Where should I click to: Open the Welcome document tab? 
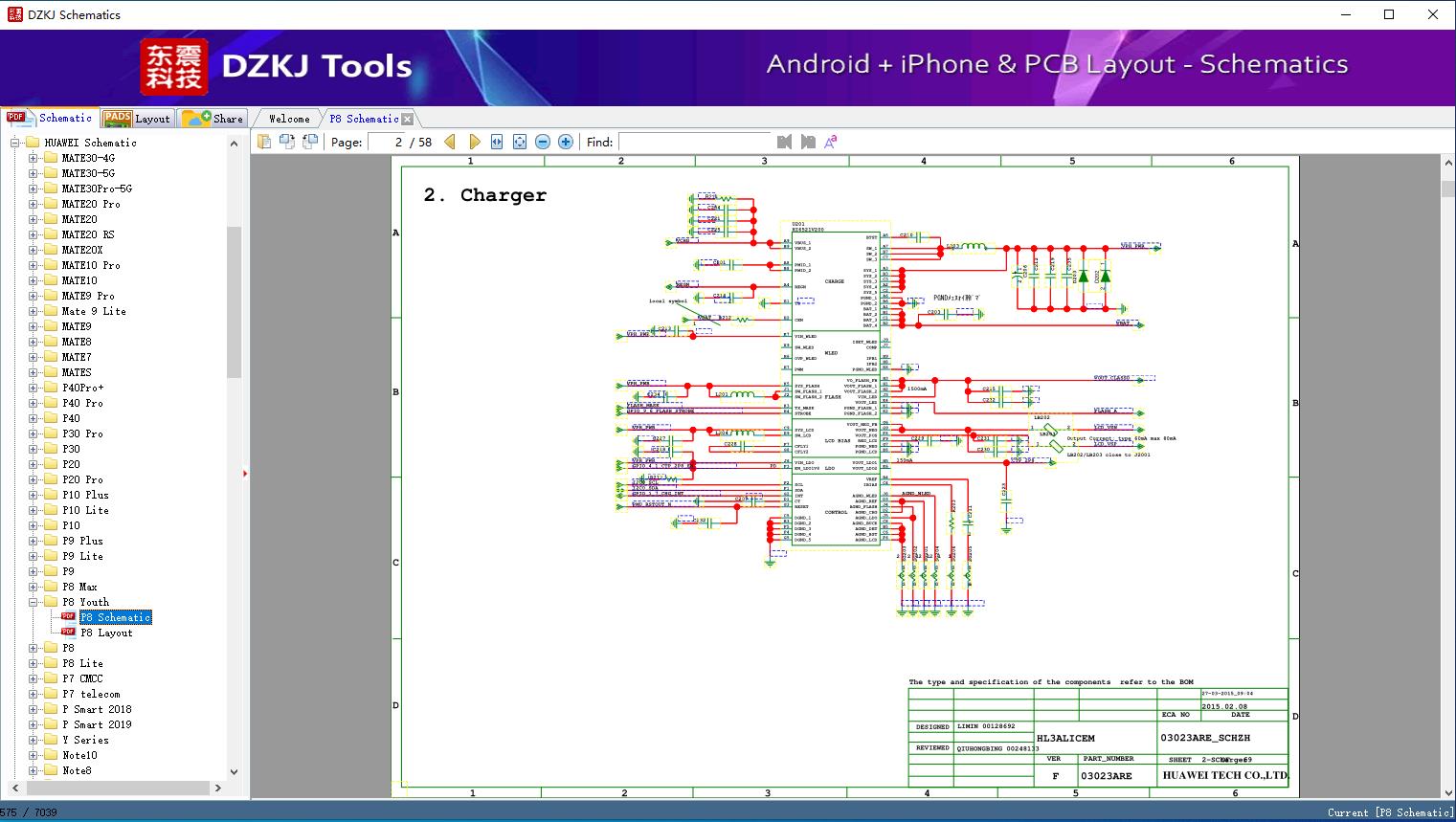(289, 119)
